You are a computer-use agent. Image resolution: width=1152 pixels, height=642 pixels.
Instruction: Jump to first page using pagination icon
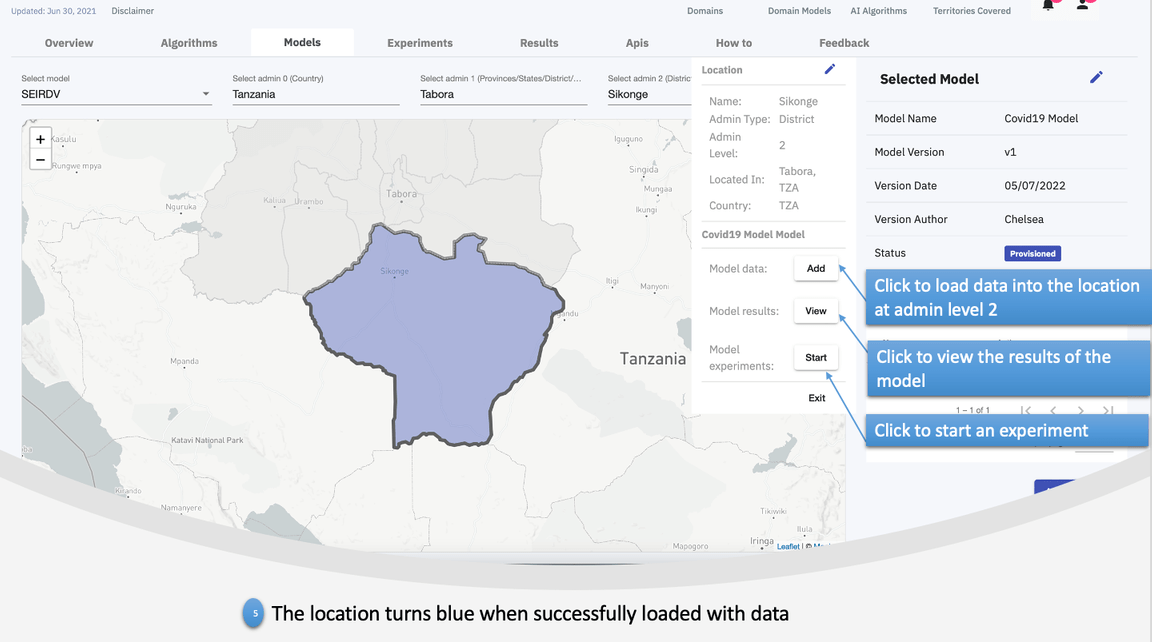click(1026, 410)
